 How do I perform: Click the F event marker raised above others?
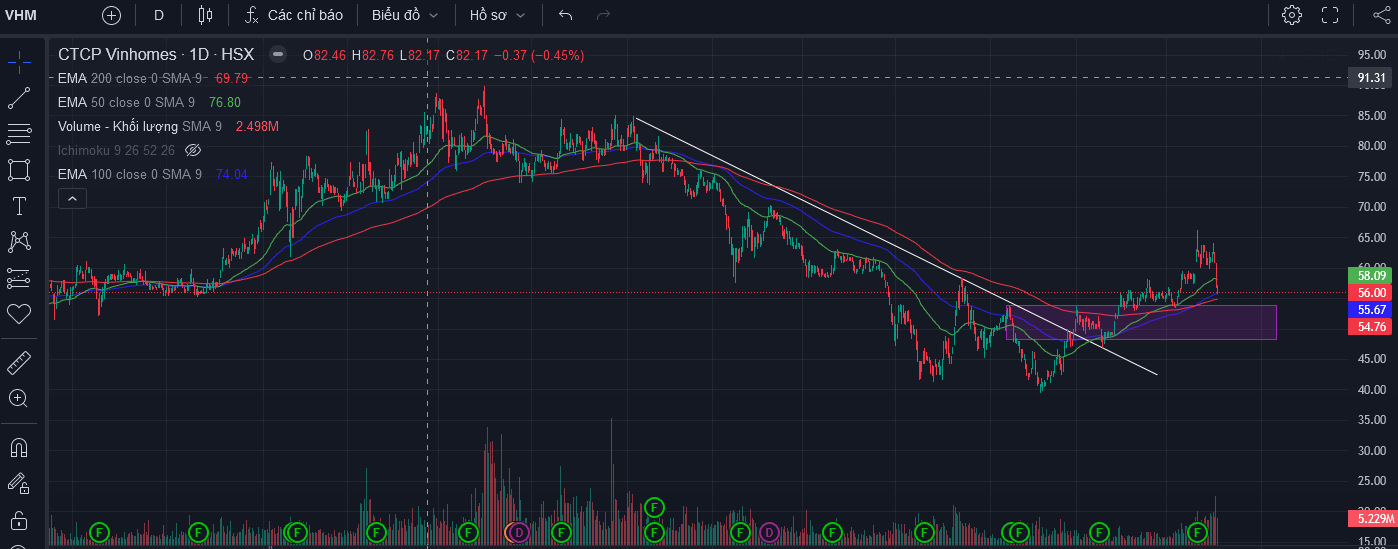pyautogui.click(x=654, y=507)
